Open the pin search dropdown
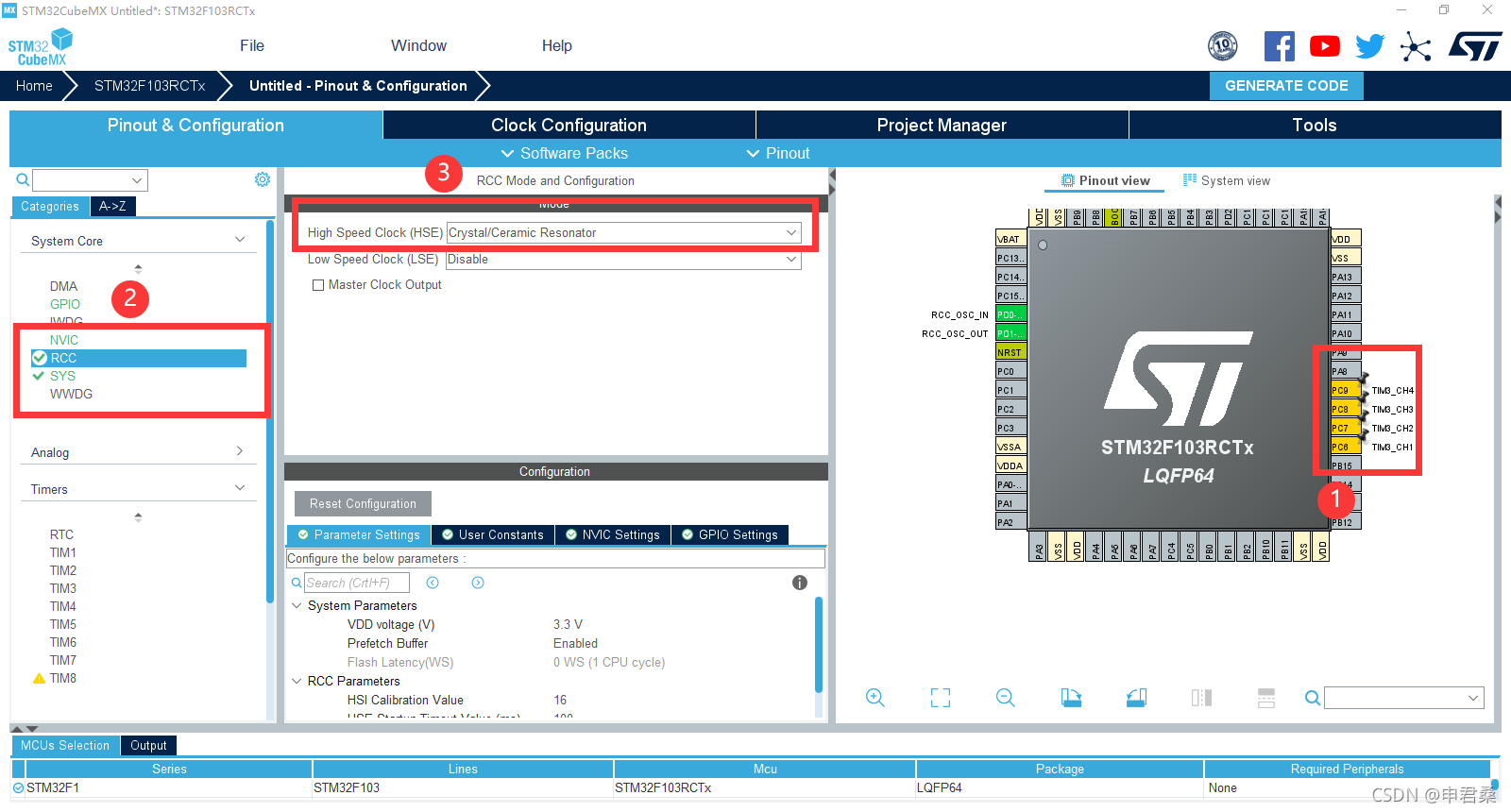 coord(1403,698)
